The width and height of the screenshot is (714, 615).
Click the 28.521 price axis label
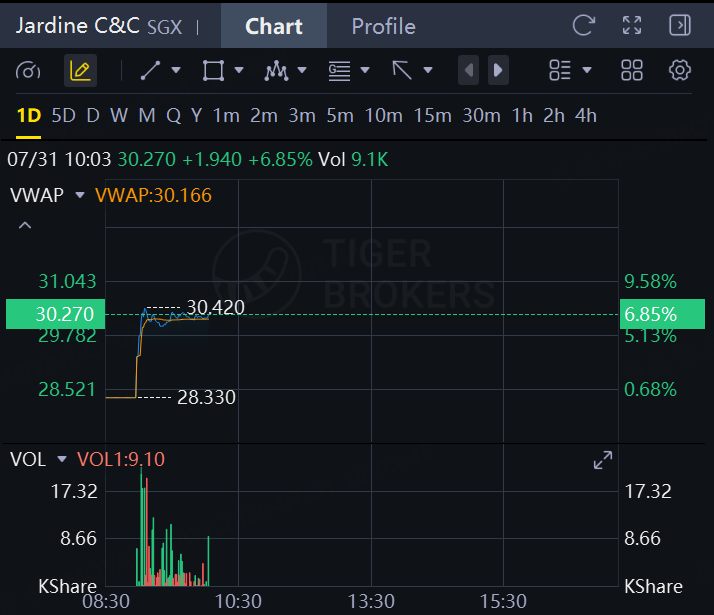pos(67,389)
